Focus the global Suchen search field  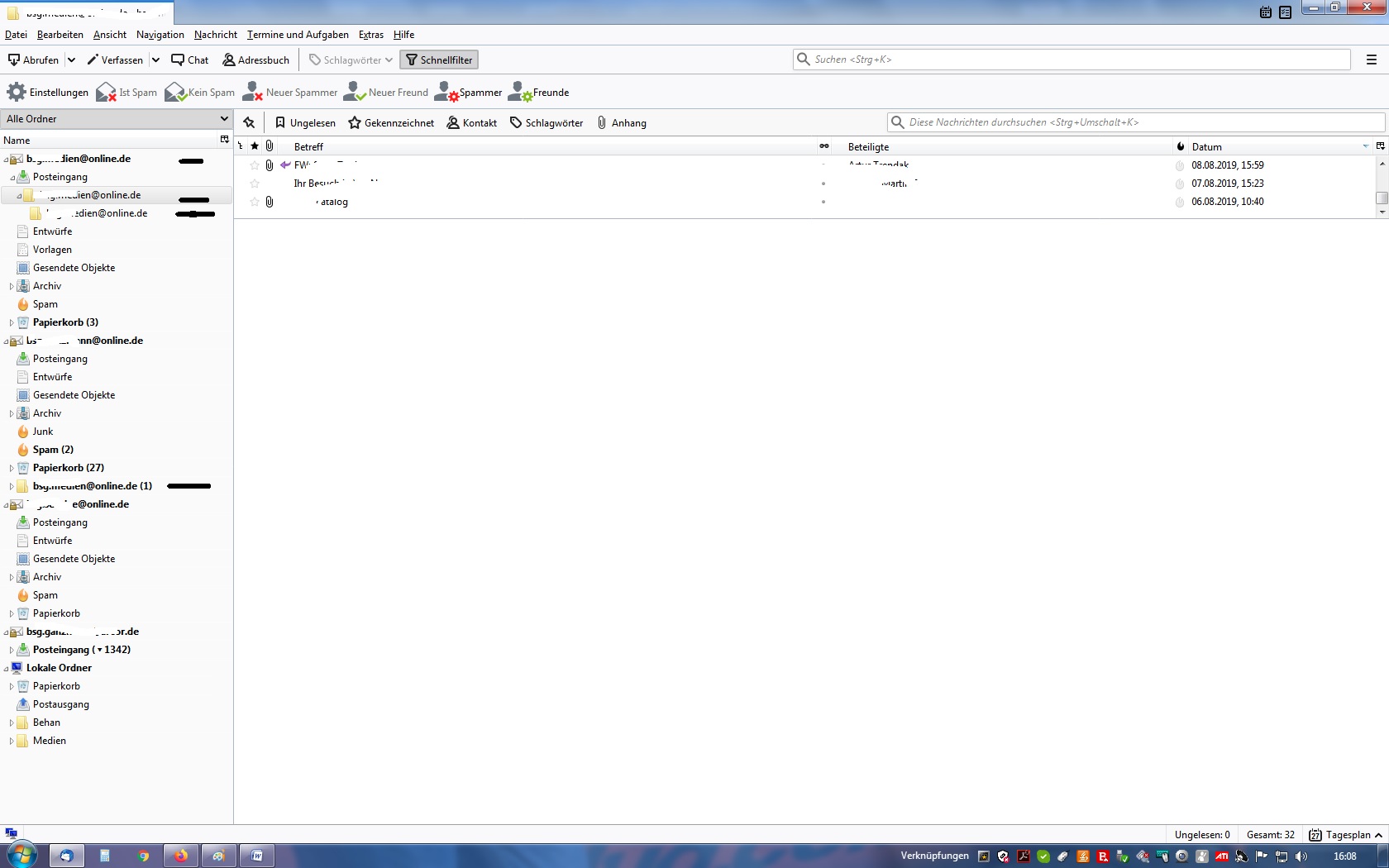pos(1072,60)
